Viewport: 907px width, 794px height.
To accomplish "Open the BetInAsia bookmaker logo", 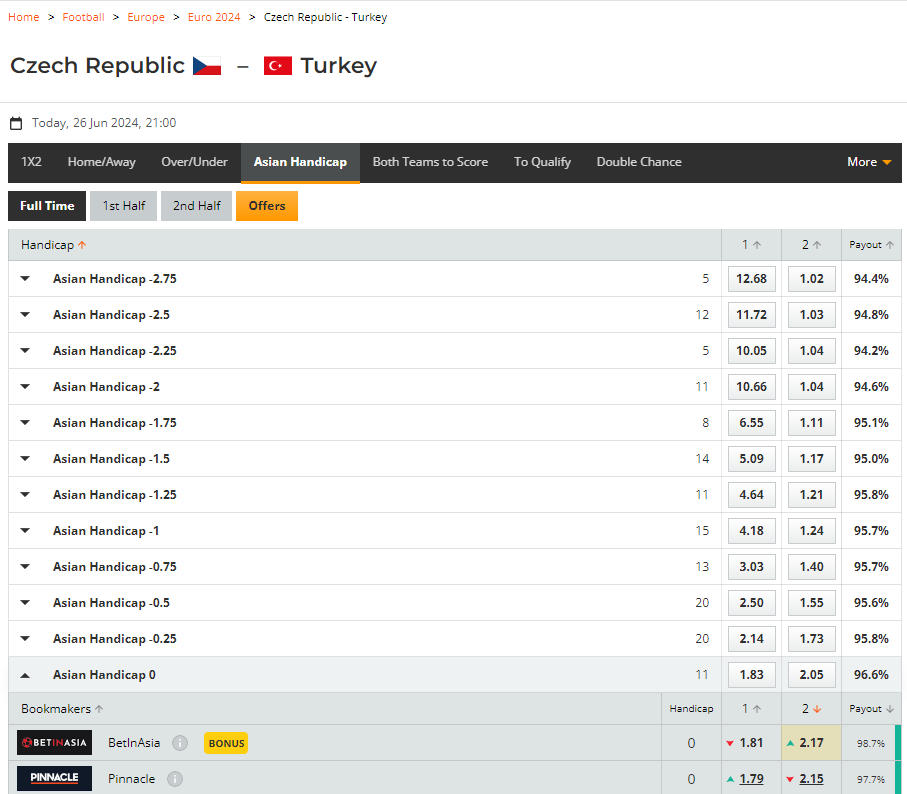I will [x=54, y=743].
